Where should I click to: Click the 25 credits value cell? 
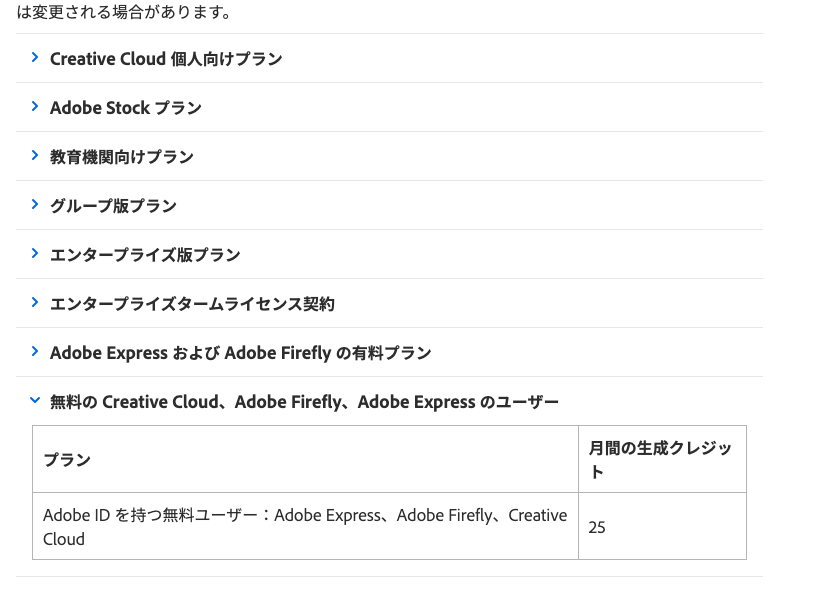click(x=662, y=526)
